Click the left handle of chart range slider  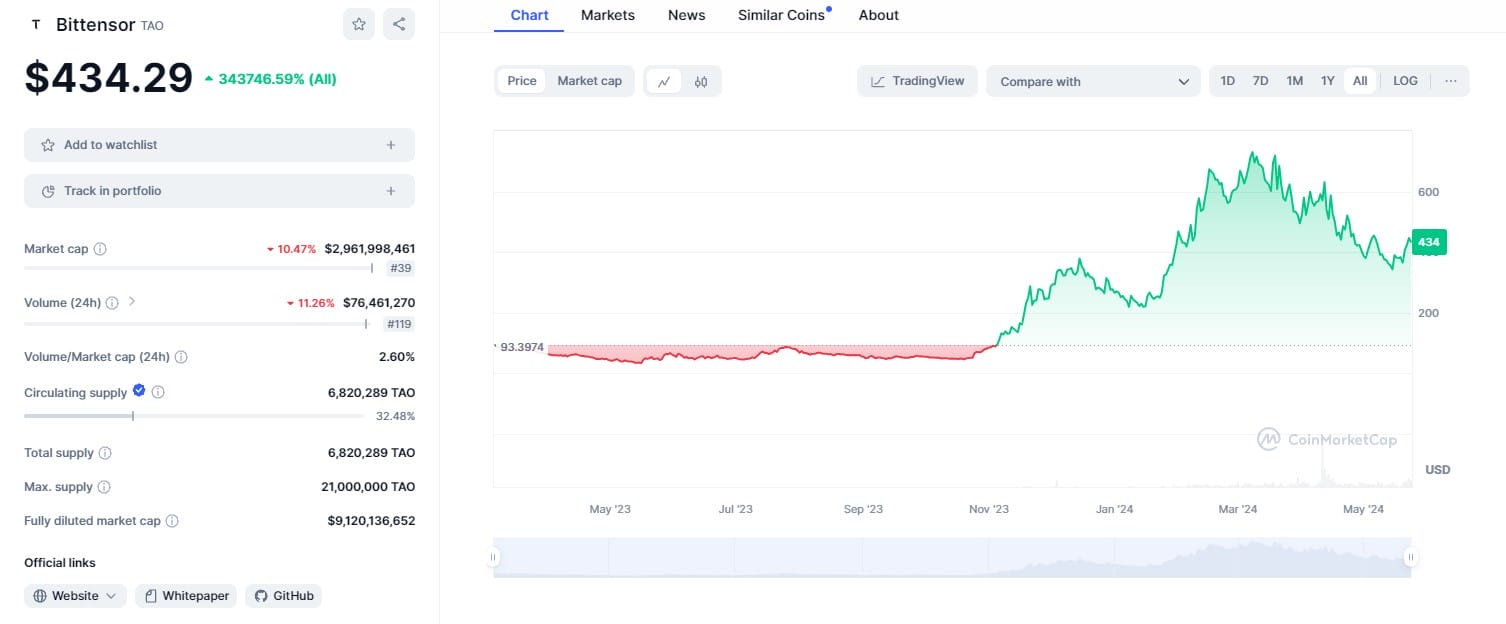(x=493, y=557)
